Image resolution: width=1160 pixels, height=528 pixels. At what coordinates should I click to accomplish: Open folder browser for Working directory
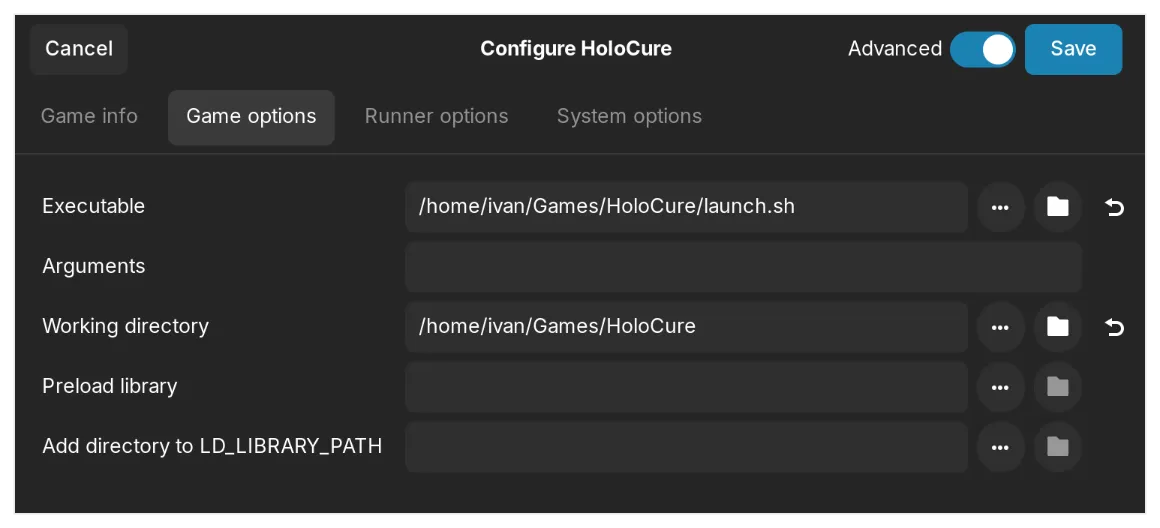1057,327
